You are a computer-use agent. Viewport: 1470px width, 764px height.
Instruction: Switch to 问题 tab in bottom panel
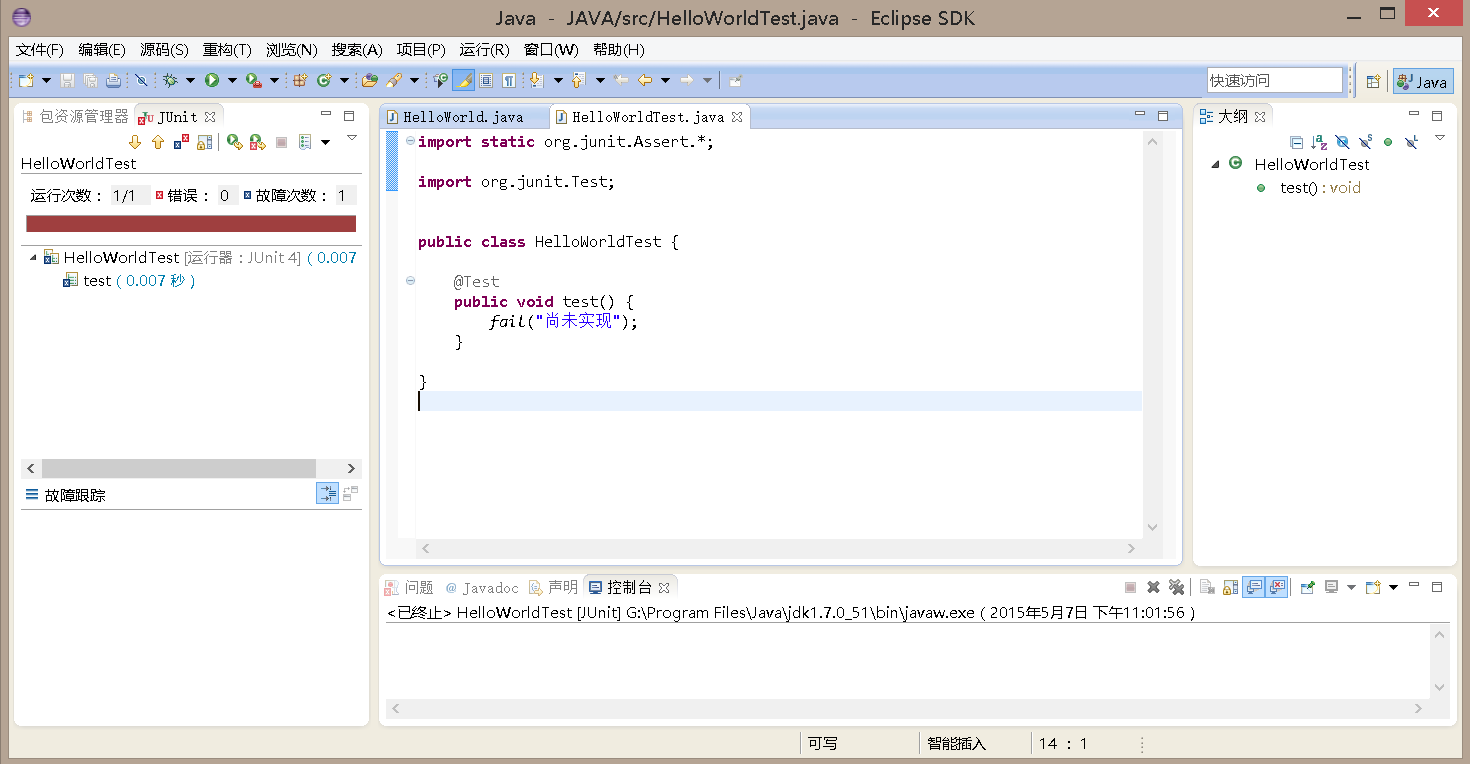[x=410, y=587]
